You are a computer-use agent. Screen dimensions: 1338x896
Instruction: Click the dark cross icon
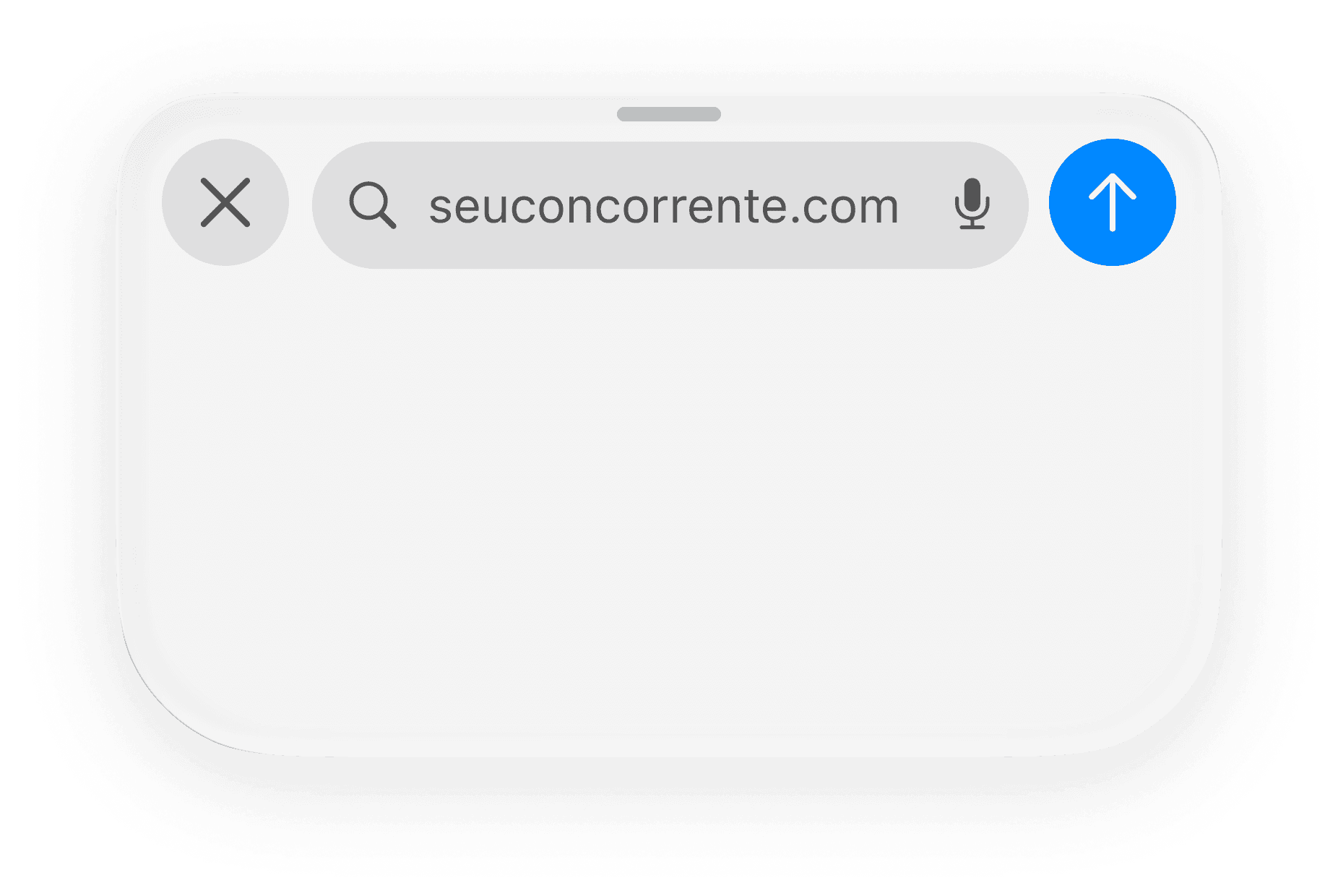tap(225, 202)
